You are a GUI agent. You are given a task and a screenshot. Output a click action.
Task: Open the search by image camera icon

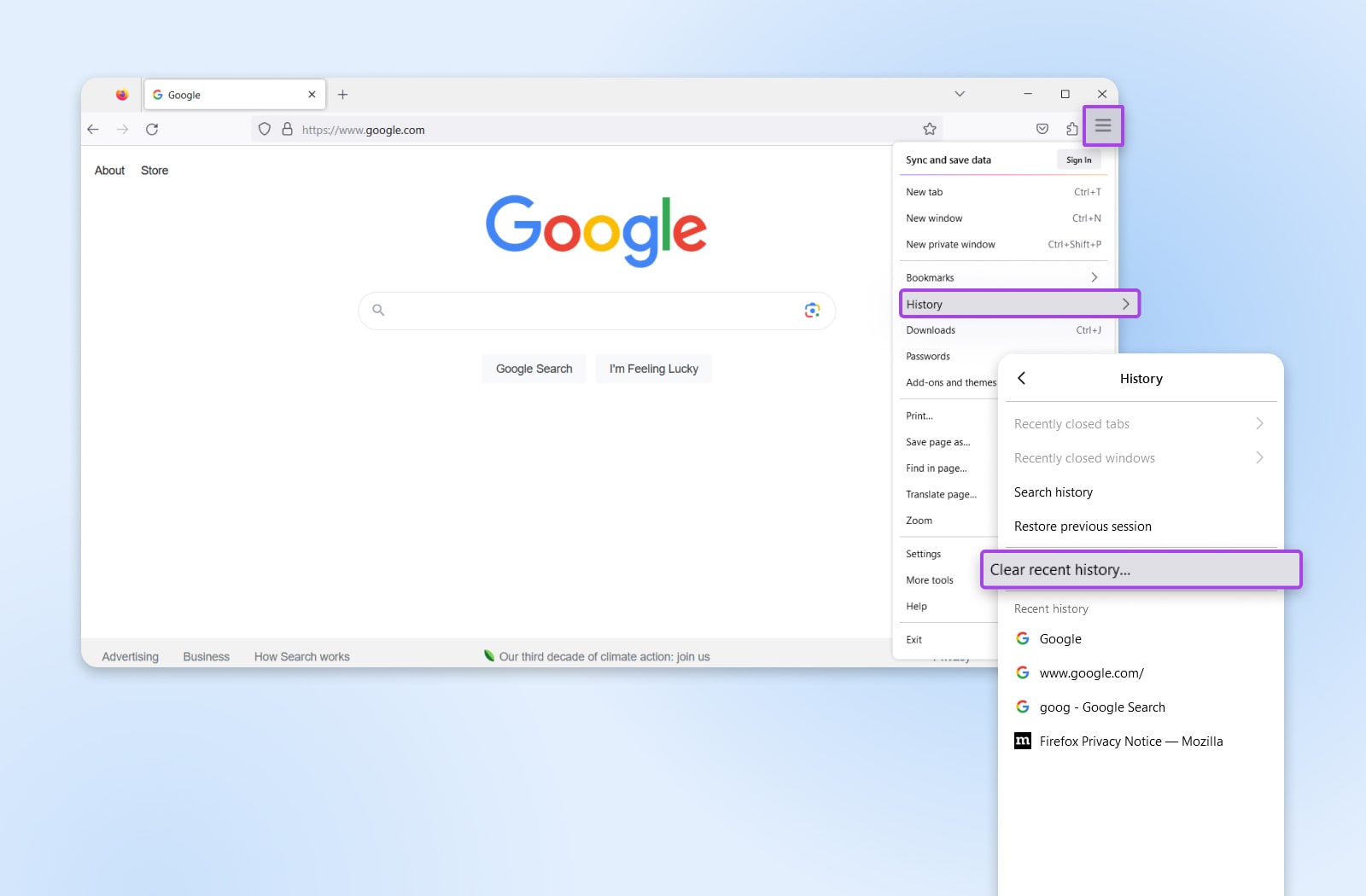coord(812,311)
